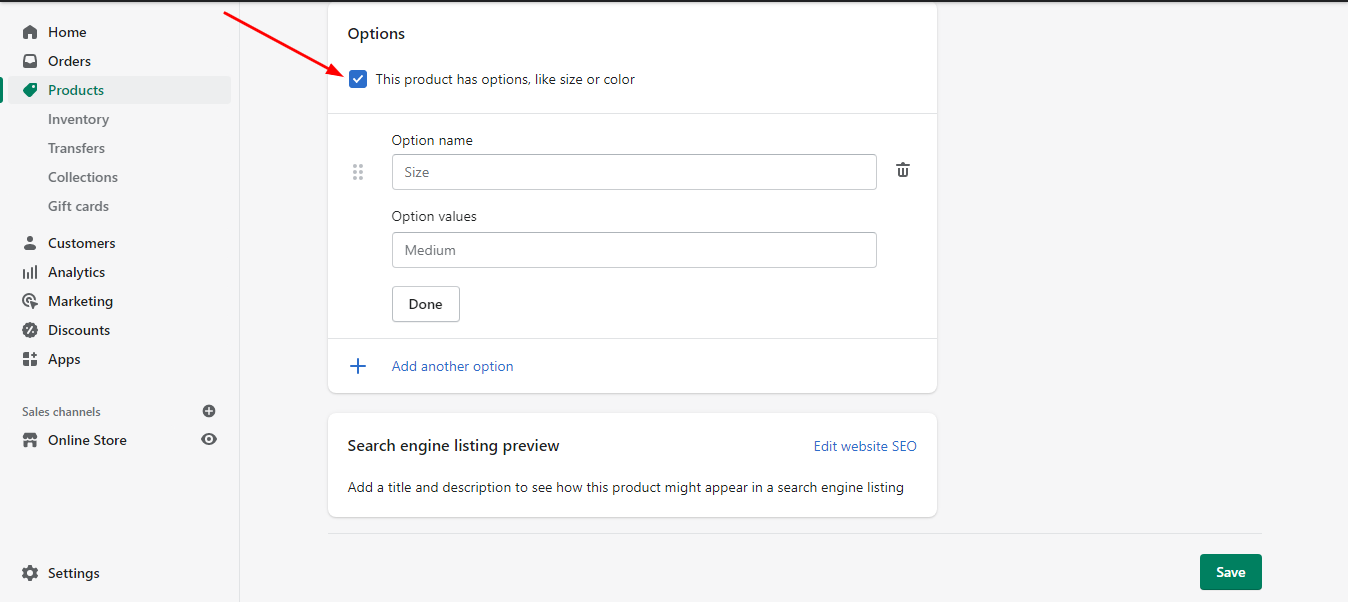Uncheck 'This product has options' checkbox
The height and width of the screenshot is (602, 1348).
coord(358,79)
